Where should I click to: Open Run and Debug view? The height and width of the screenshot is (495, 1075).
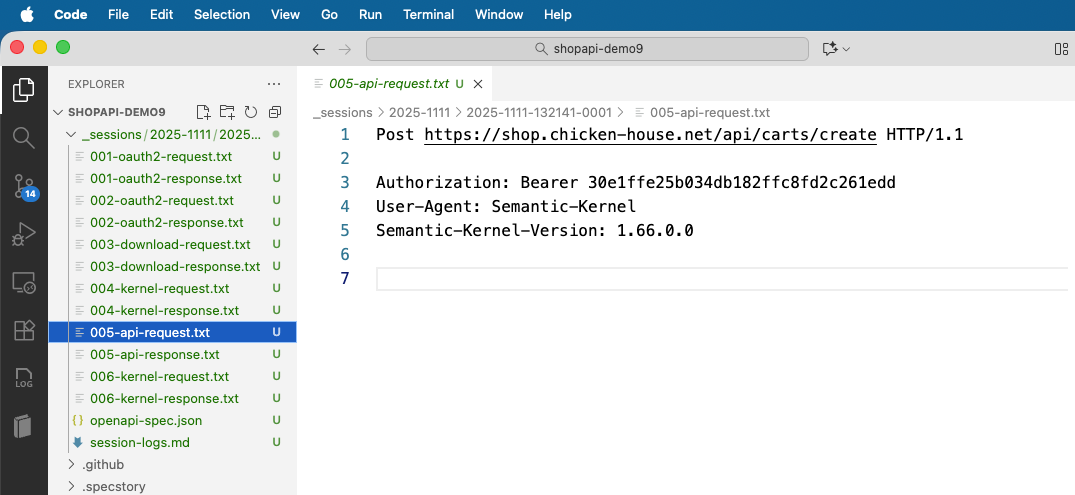(23, 234)
